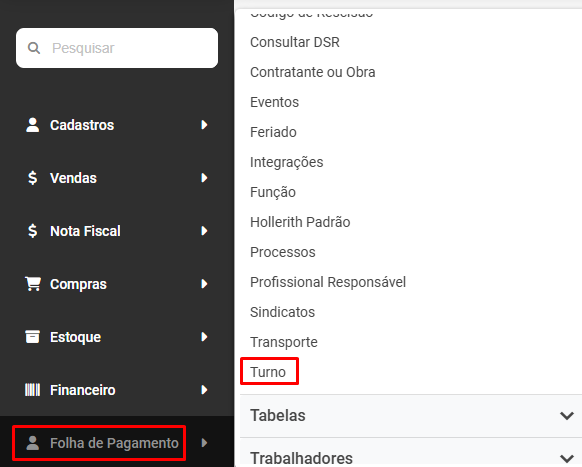Click the Cadastros person icon

pyautogui.click(x=33, y=125)
